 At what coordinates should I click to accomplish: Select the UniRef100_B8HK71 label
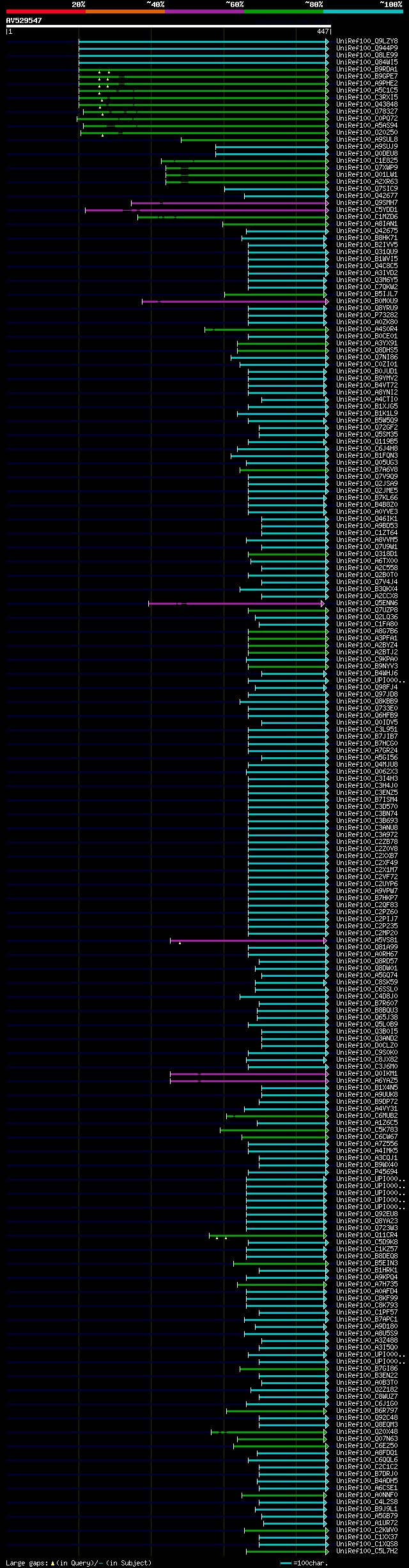[367, 238]
